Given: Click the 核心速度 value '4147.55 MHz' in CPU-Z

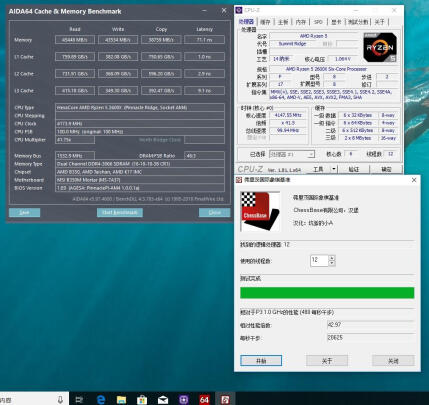Looking at the screenshot, I should 288,115.
